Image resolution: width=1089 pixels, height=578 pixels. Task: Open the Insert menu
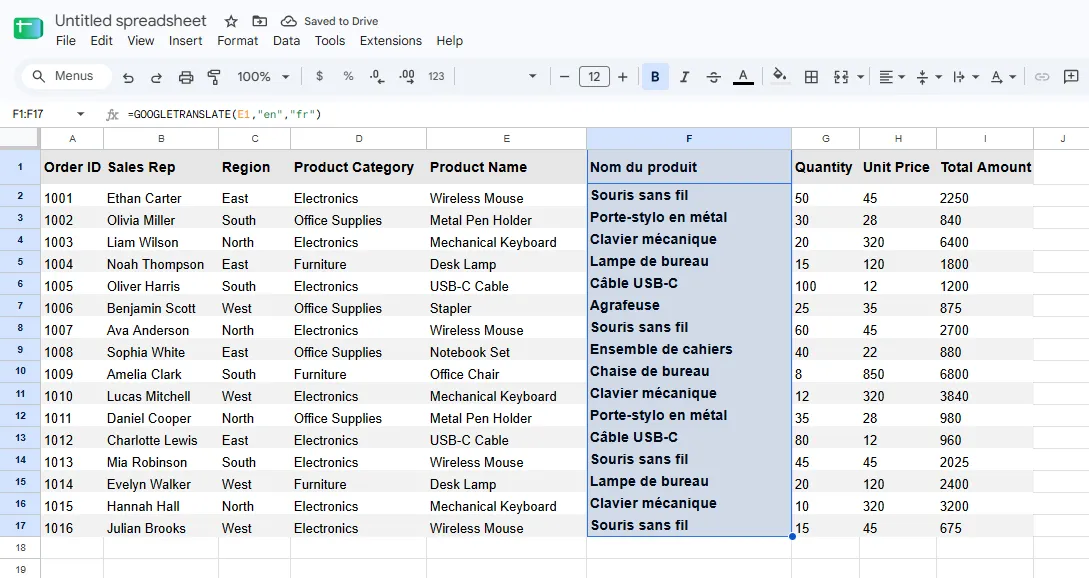tap(185, 41)
